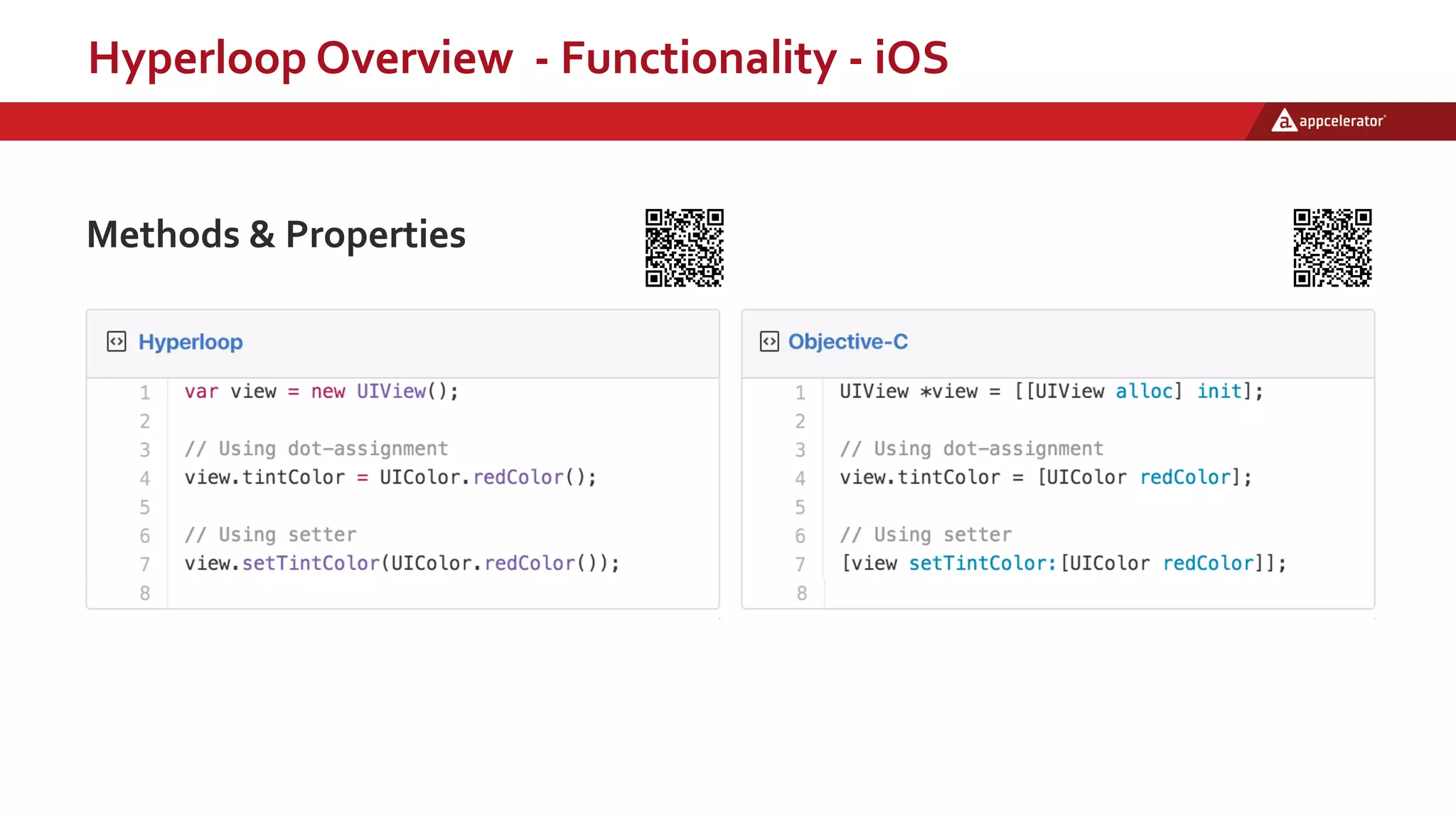Click 'alloc' keyword in Objective-C code
The height and width of the screenshot is (819, 1456).
[x=1144, y=392]
